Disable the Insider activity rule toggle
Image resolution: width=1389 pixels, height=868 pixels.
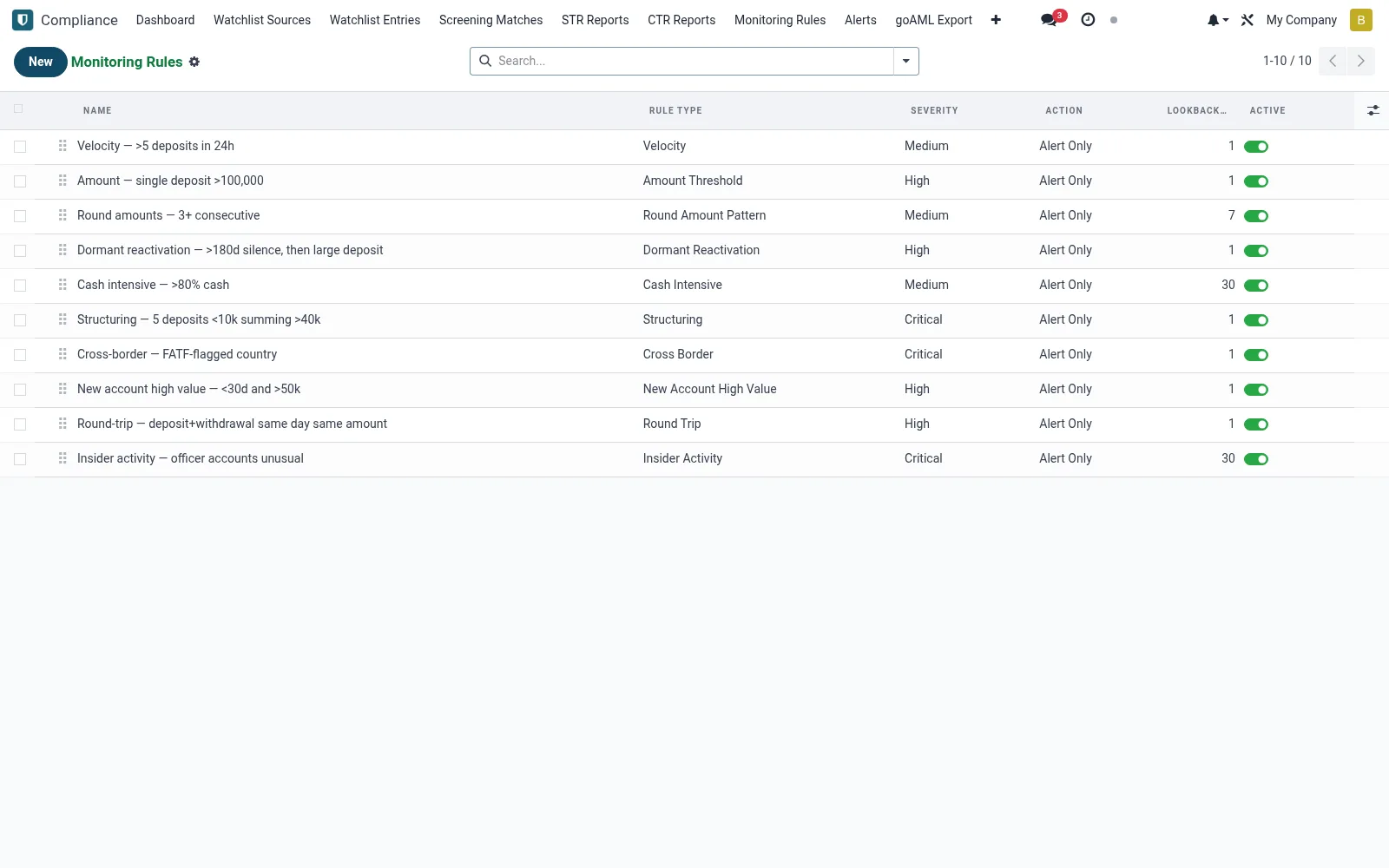tap(1256, 459)
